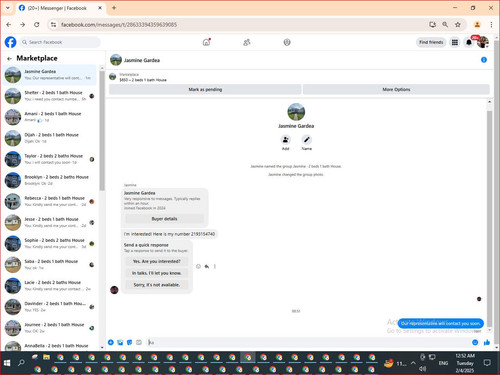Click the site info icon in address bar
Image resolution: width=500 pixels, height=375 pixels.
pos(53,25)
